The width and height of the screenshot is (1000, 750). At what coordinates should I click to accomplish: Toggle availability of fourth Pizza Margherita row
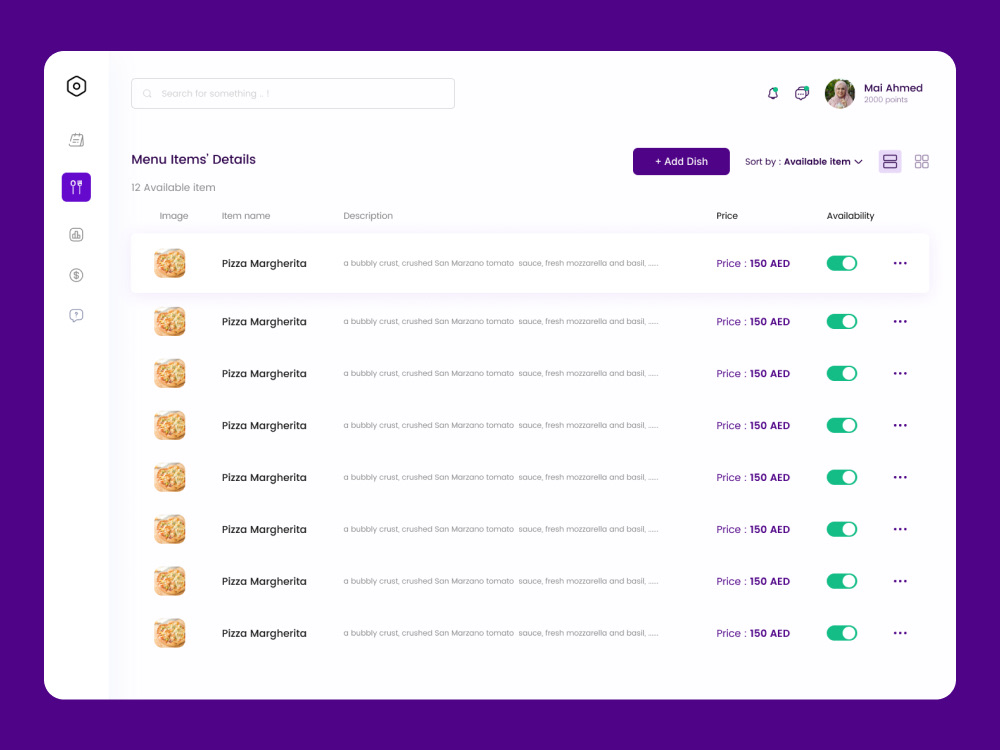tap(841, 425)
